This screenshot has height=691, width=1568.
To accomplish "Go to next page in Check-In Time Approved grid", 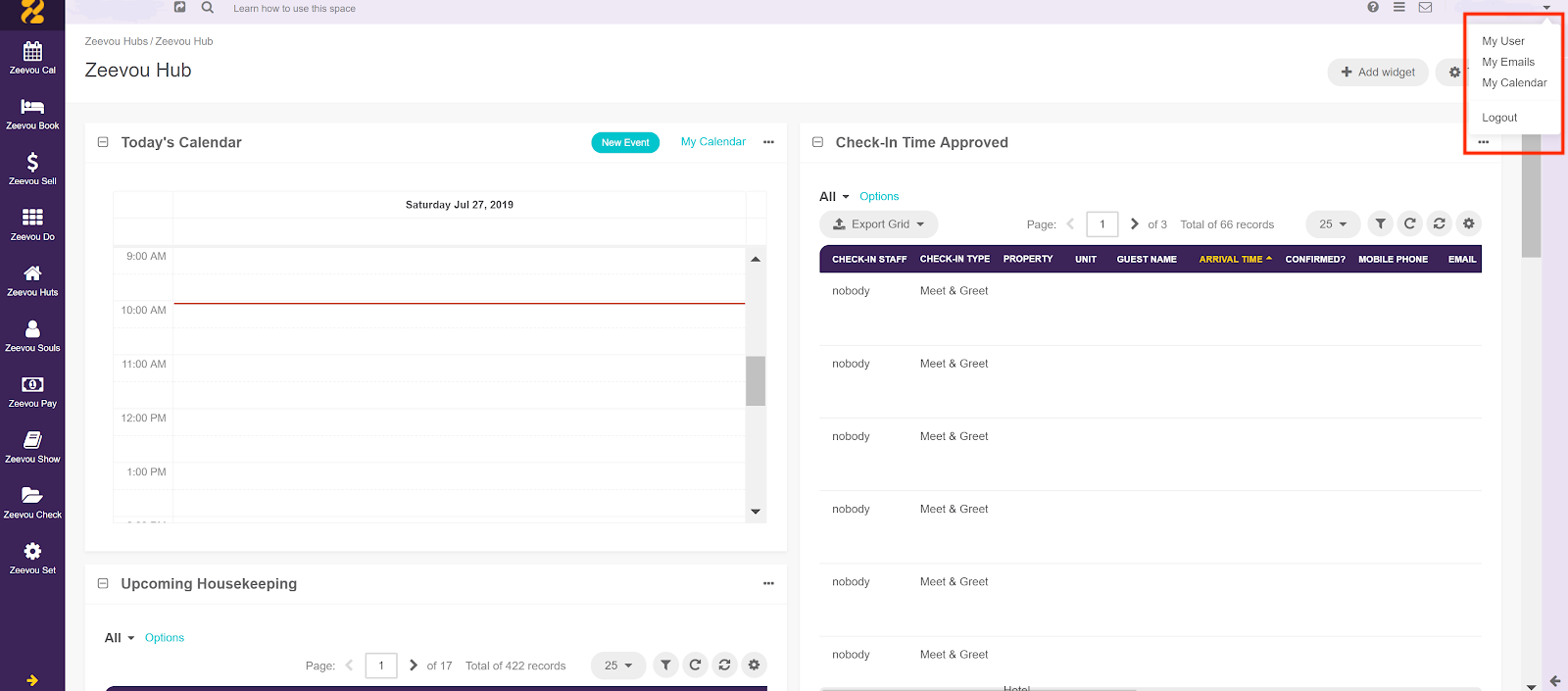I will pyautogui.click(x=1135, y=223).
